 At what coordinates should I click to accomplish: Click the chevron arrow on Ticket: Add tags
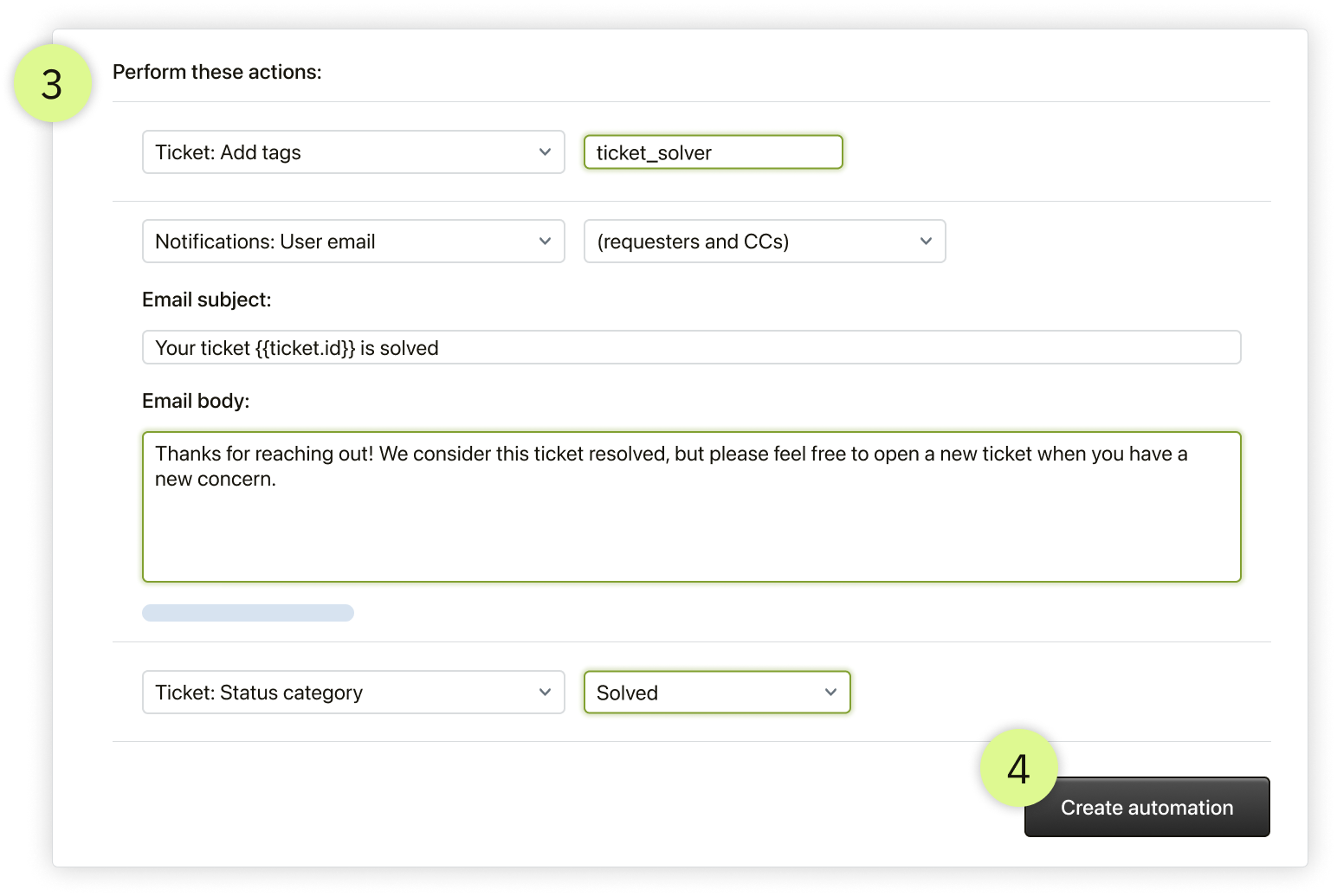545,152
